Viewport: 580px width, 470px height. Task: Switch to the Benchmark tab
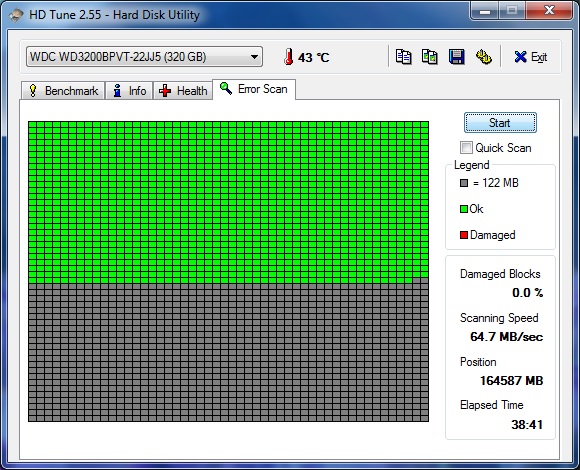pyautogui.click(x=63, y=91)
